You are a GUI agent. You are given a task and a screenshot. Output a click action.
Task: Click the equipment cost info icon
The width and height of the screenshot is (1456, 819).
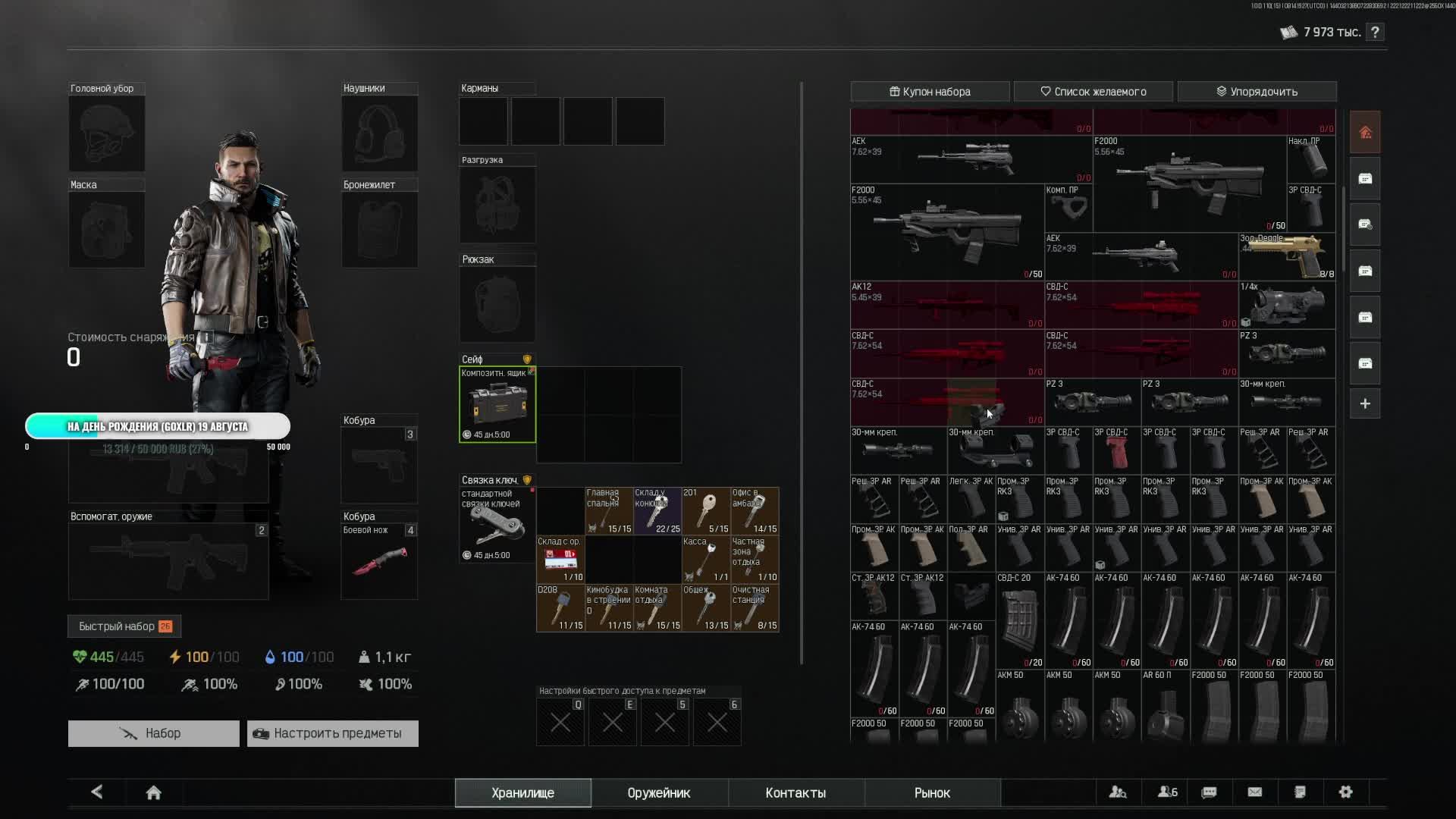pos(206,337)
